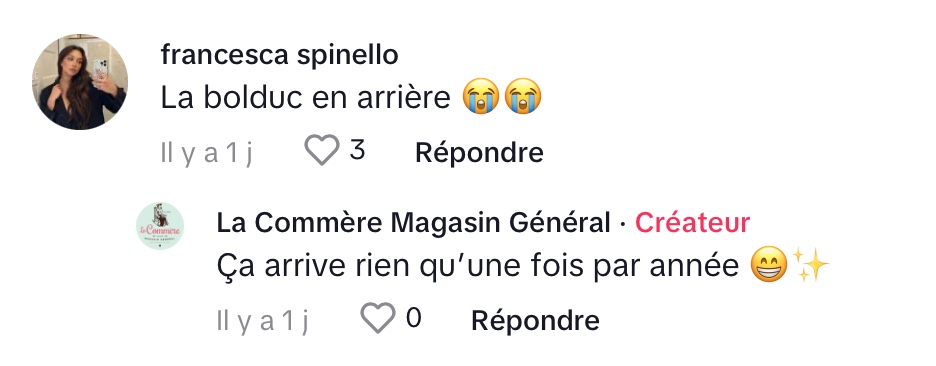Click the grinning face emoji in the reply
The width and height of the screenshot is (936, 366).
pos(769,264)
